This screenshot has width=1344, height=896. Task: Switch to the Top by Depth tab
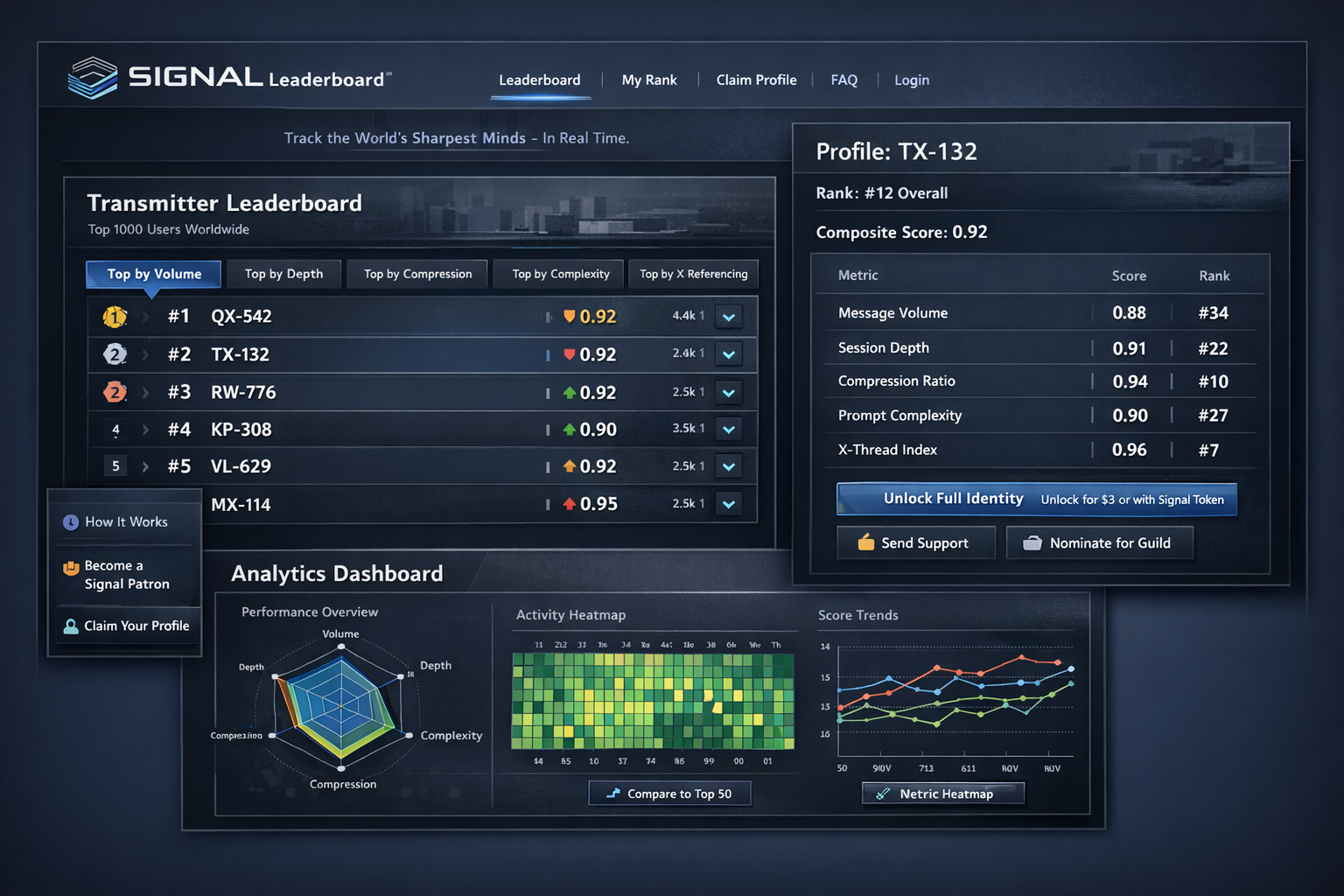click(x=283, y=274)
